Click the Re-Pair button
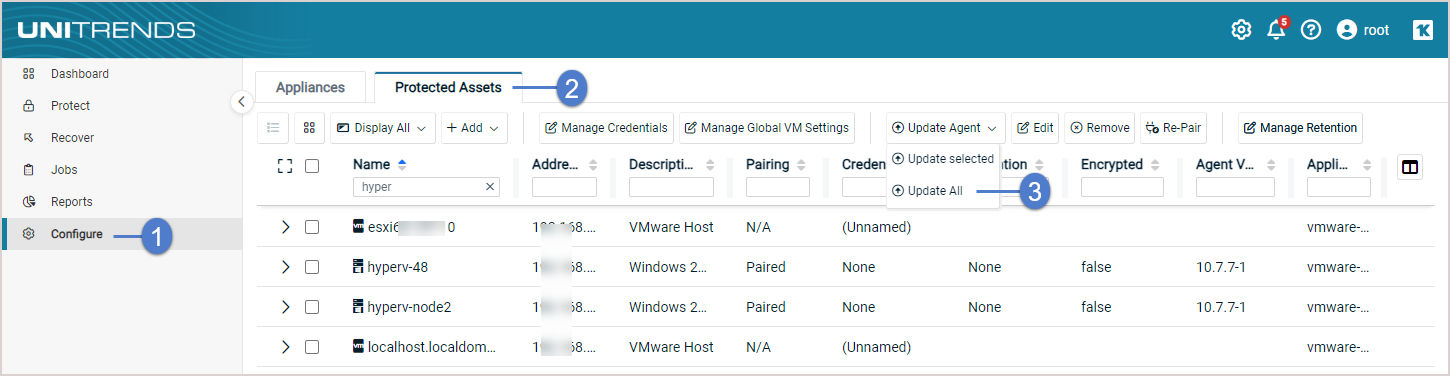 click(x=1174, y=128)
